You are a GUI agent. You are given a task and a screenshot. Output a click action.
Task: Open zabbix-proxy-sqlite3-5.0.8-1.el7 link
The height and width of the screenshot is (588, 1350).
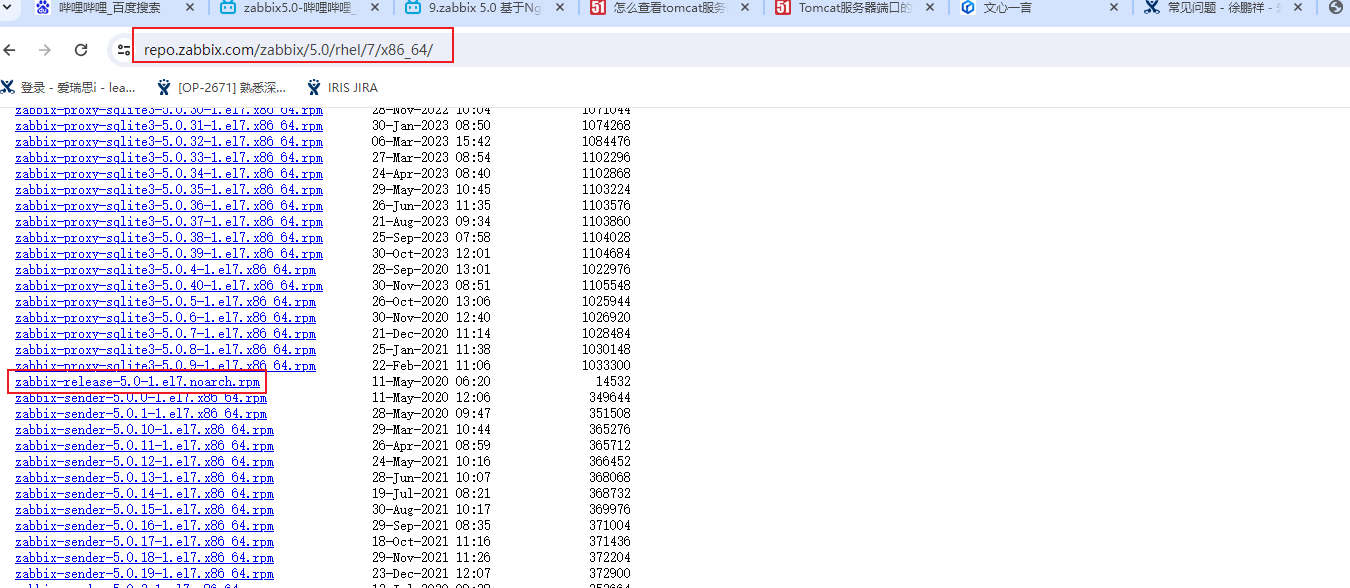pos(165,350)
